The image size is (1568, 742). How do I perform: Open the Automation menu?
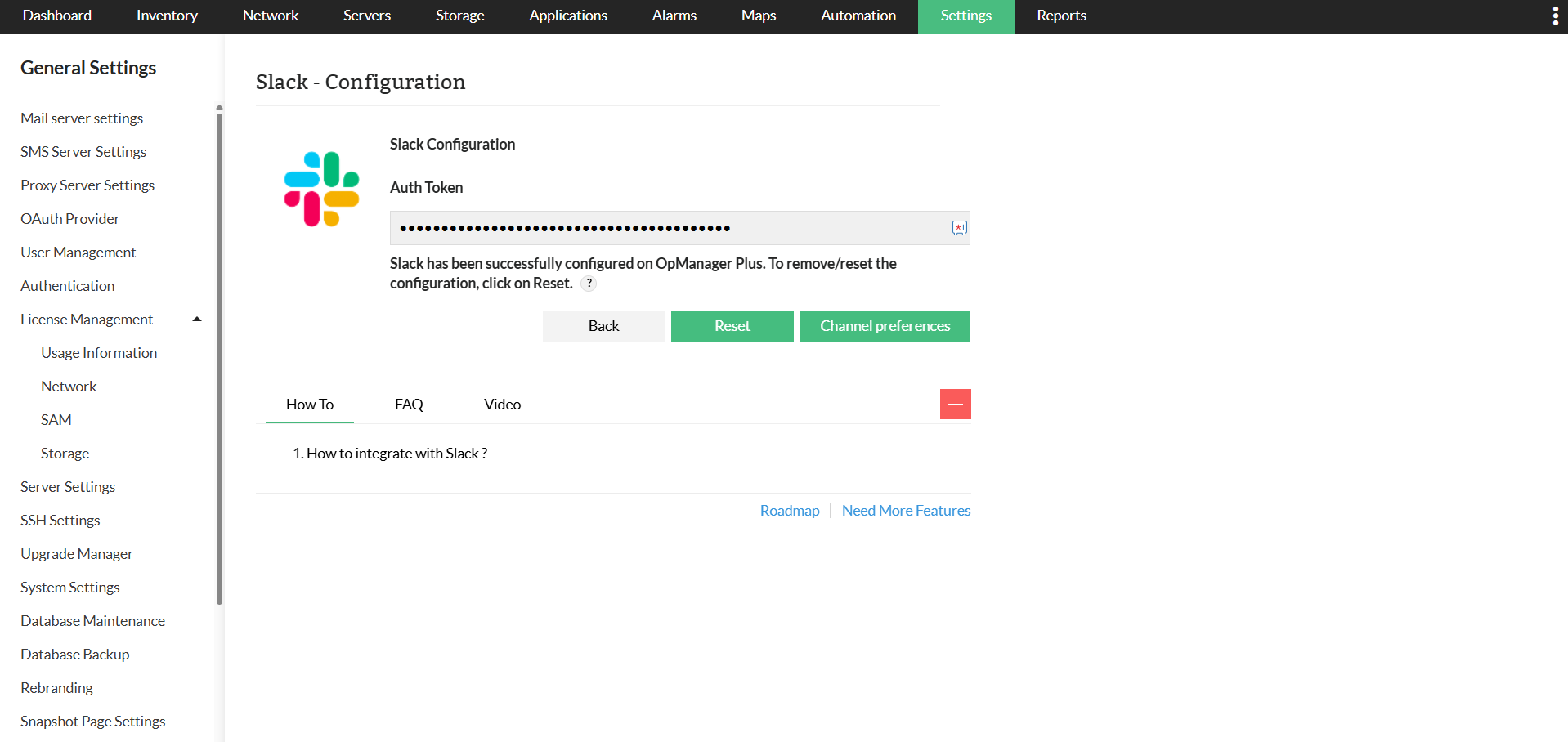tap(858, 16)
